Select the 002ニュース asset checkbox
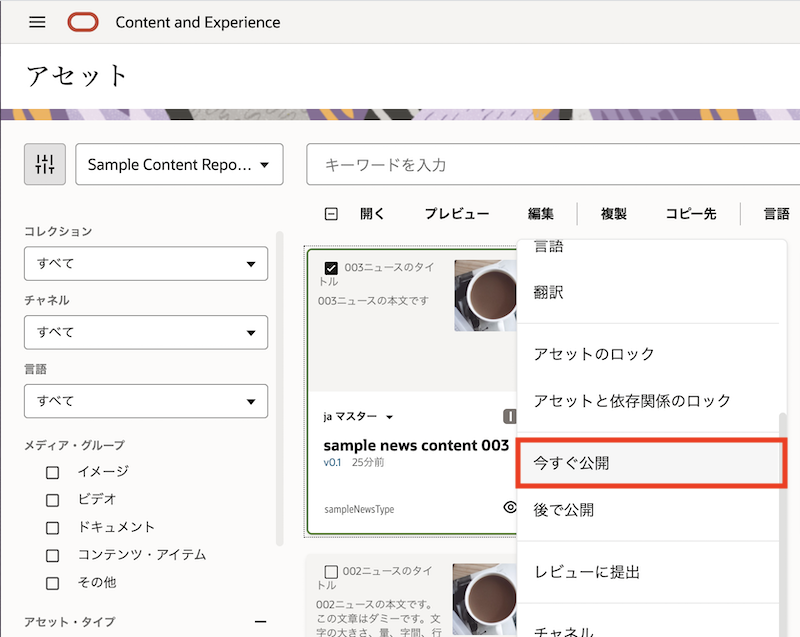Screen dimensions: 800x637 pos(331,572)
